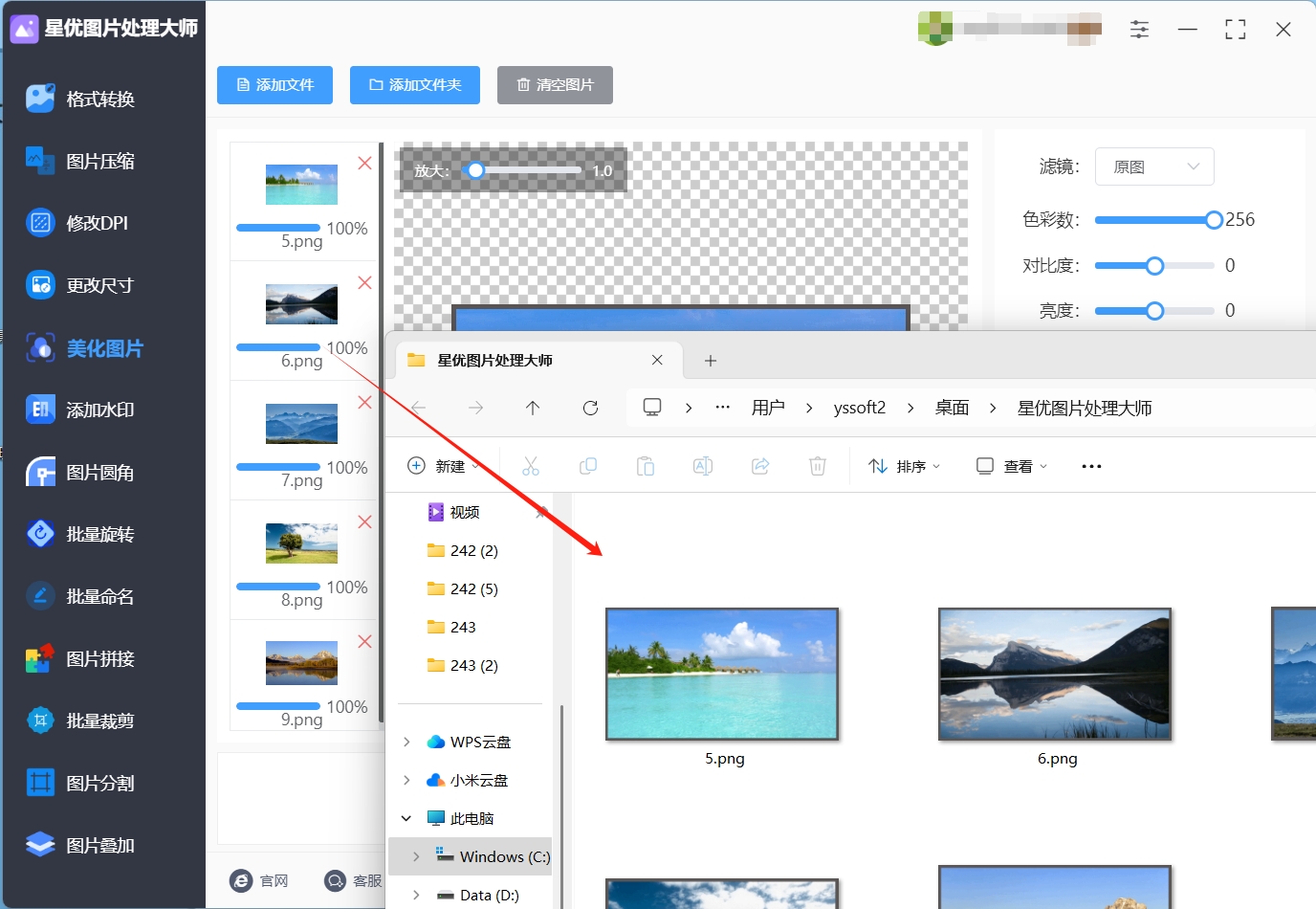
Task: Remove 8.png from the image list
Action: pyautogui.click(x=364, y=521)
